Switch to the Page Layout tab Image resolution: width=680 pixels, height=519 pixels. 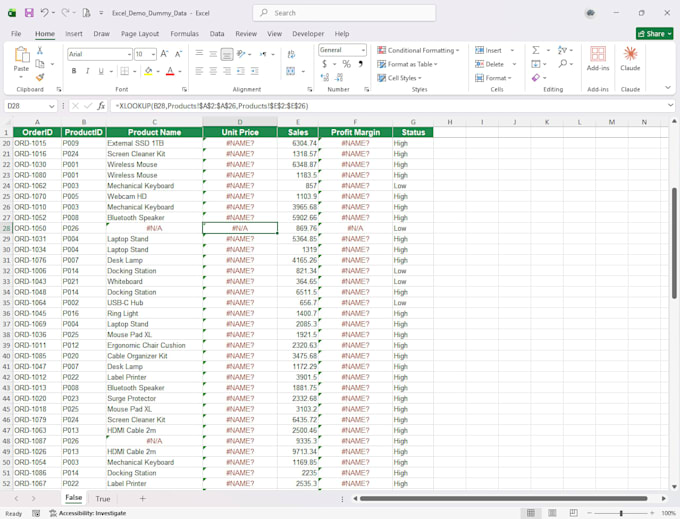(140, 33)
